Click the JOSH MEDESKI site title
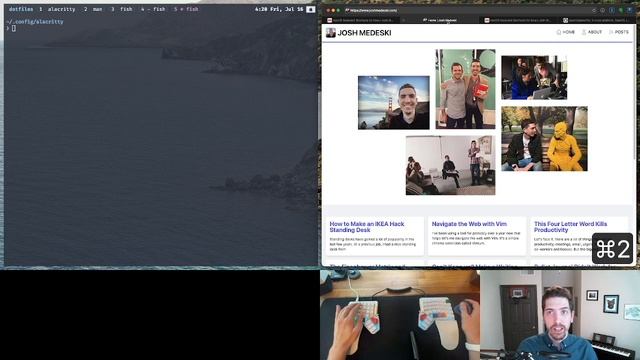 (x=364, y=33)
